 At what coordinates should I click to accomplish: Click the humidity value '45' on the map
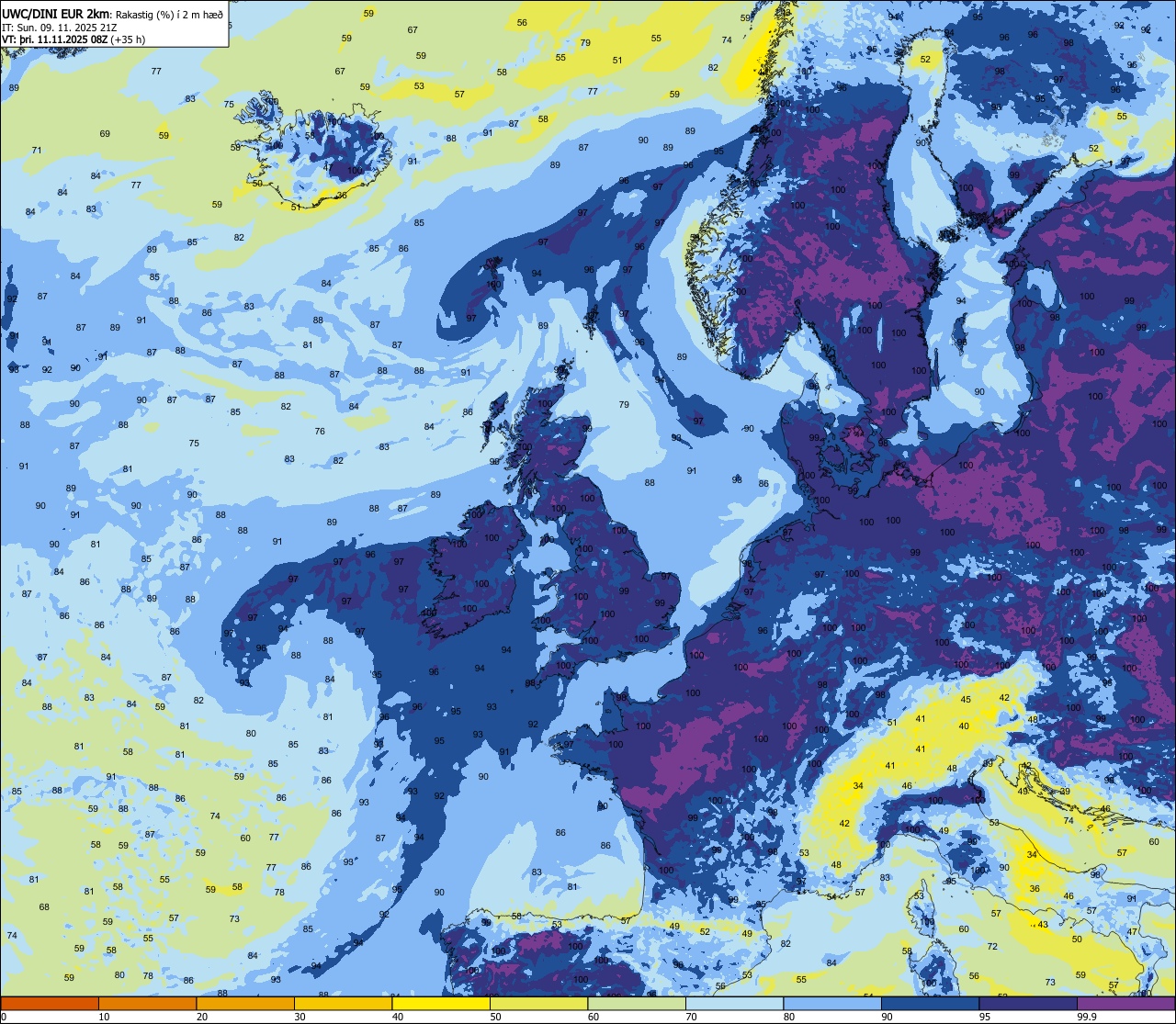pyautogui.click(x=966, y=700)
